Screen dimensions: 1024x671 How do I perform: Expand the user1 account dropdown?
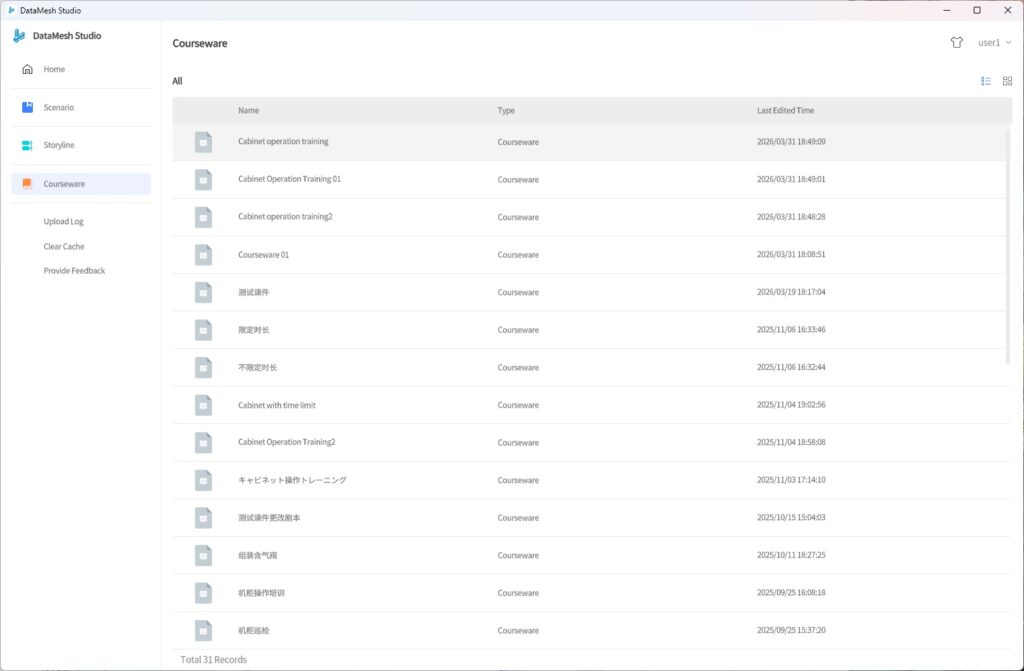tap(994, 43)
